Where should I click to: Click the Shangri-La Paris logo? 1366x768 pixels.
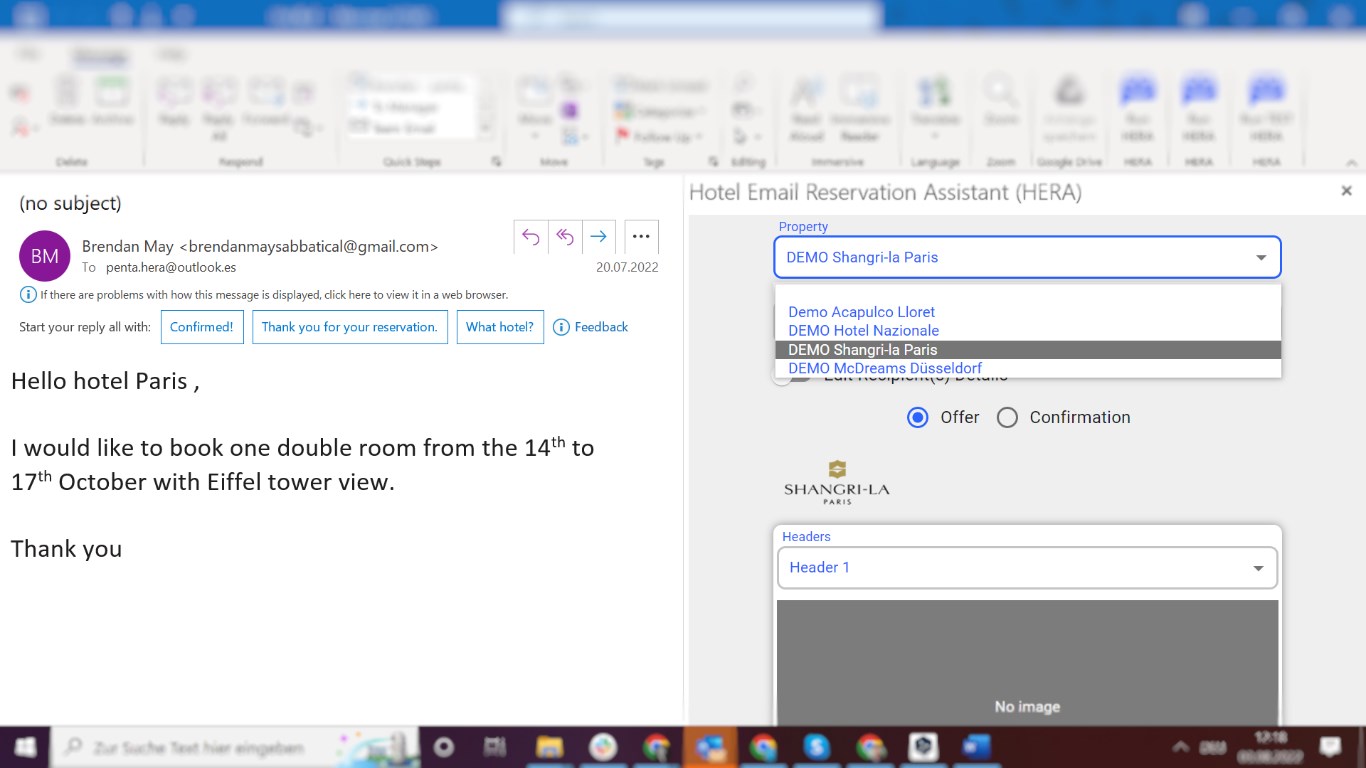[837, 482]
